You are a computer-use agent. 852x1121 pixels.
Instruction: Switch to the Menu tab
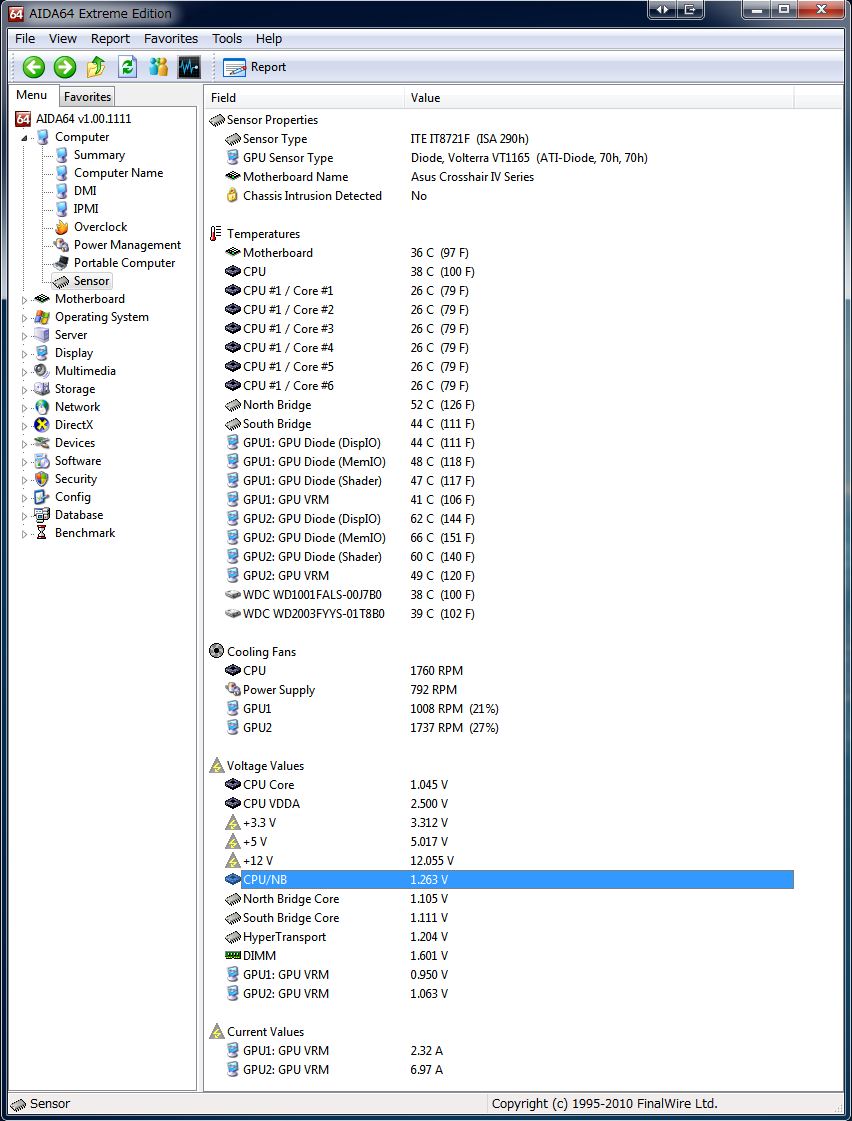point(31,95)
